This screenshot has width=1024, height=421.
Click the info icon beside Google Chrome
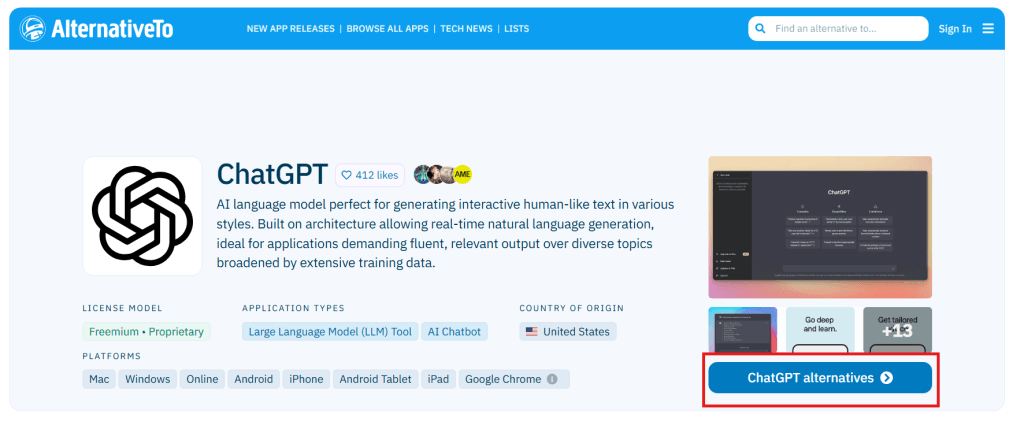tap(551, 379)
